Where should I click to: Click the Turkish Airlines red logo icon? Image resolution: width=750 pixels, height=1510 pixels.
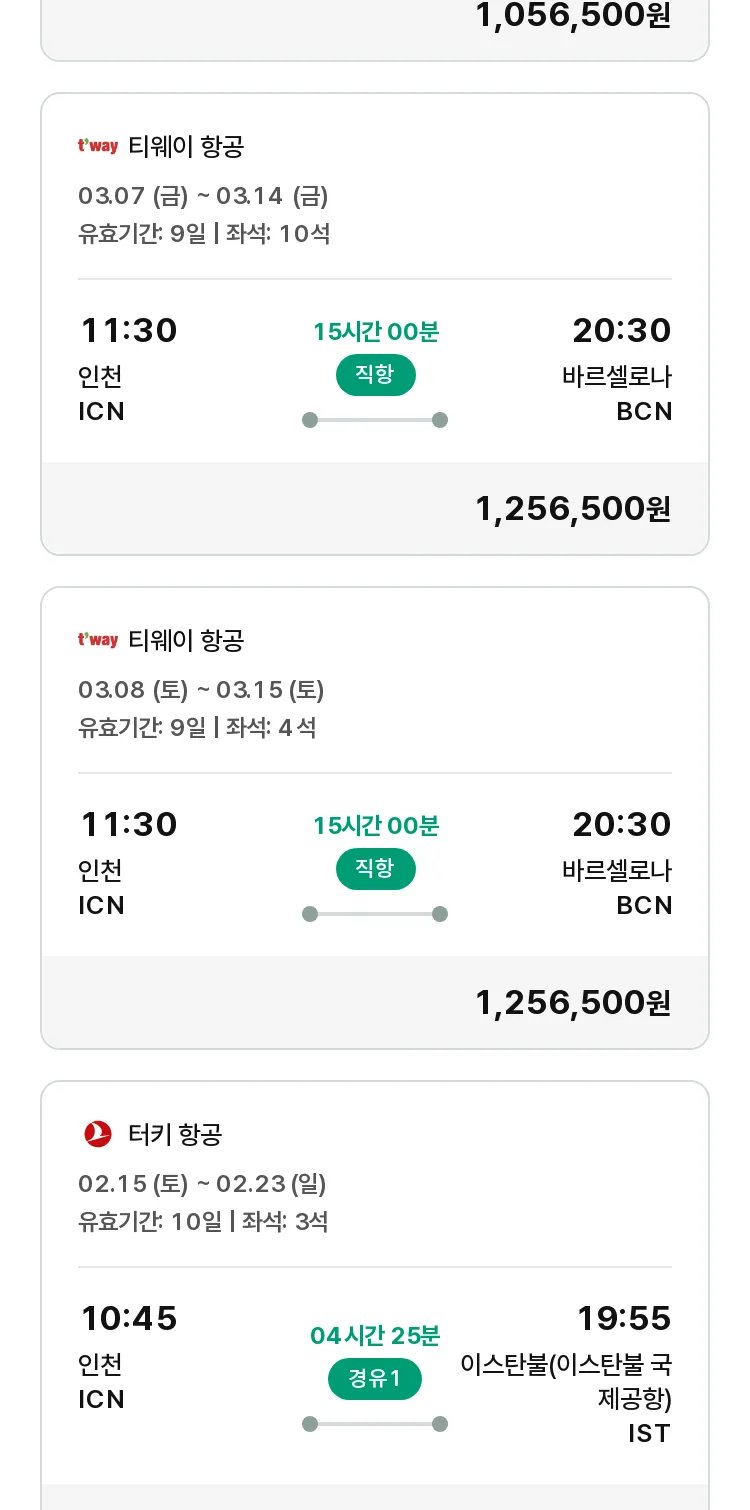(x=98, y=1134)
